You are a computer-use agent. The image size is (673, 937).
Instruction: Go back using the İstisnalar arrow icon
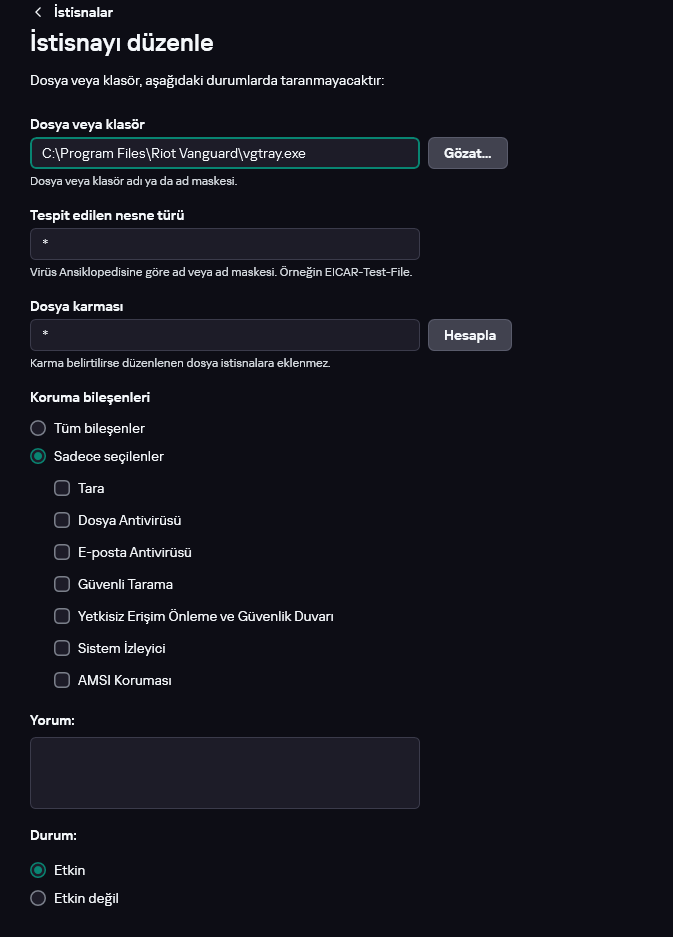coord(38,12)
